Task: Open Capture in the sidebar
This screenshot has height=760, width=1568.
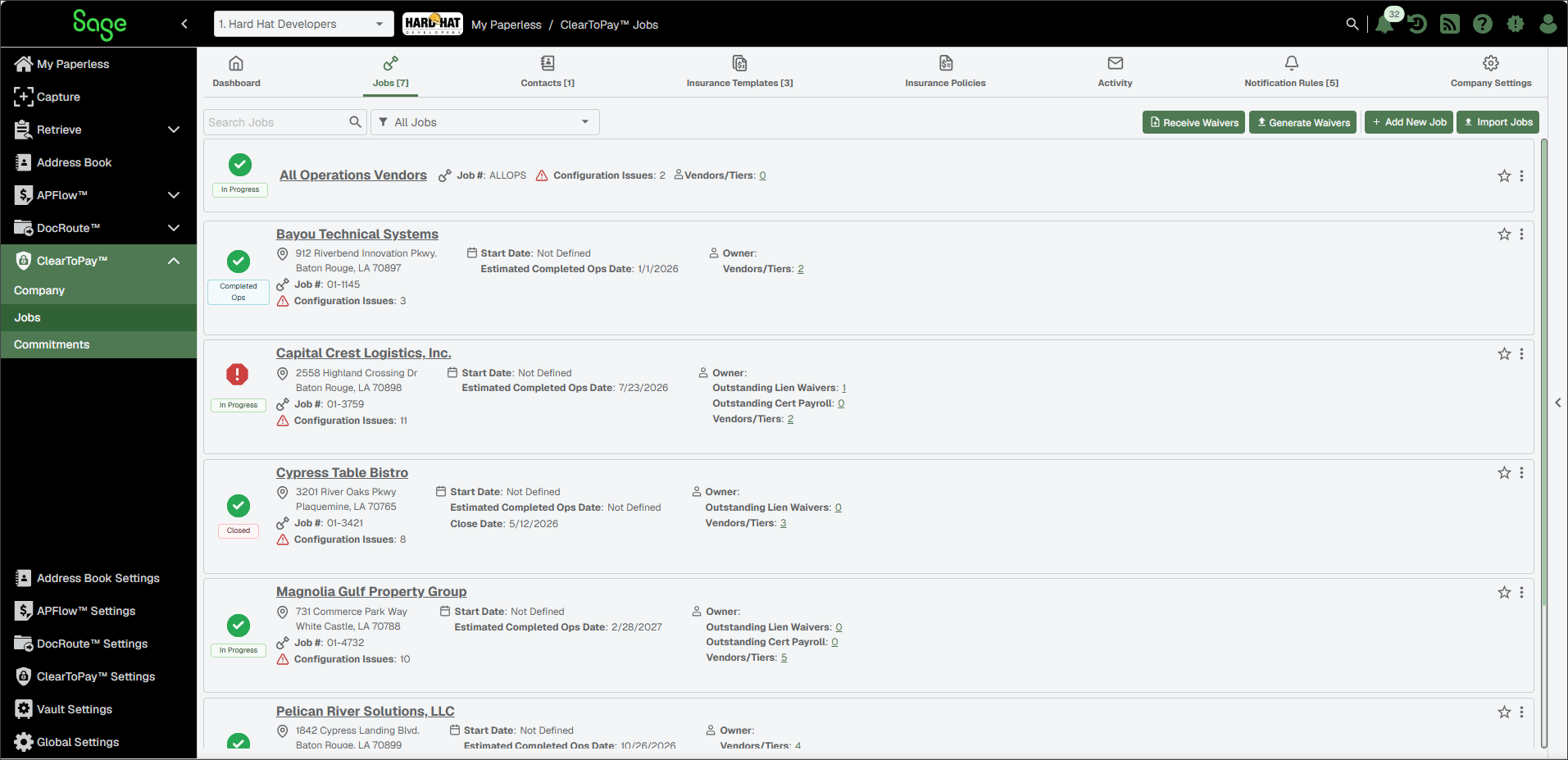Action: click(x=98, y=97)
